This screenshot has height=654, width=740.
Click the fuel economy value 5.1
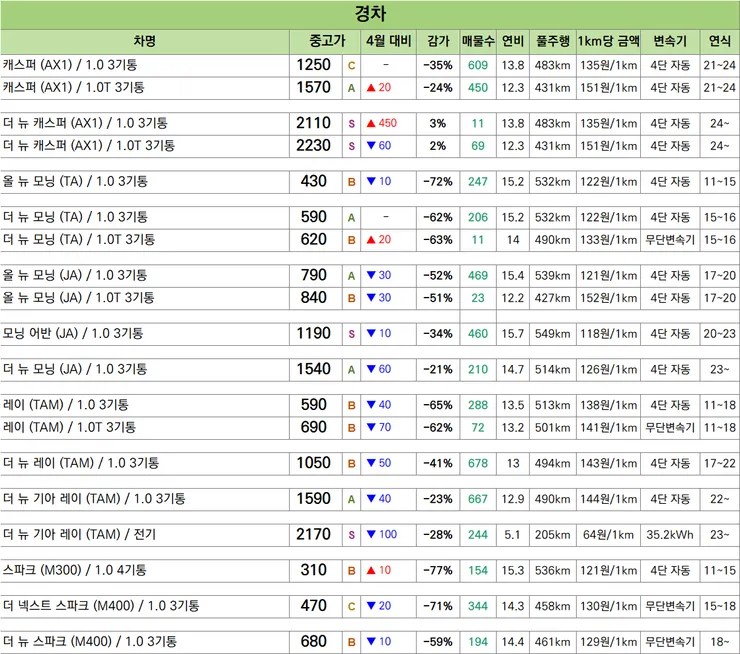click(513, 535)
